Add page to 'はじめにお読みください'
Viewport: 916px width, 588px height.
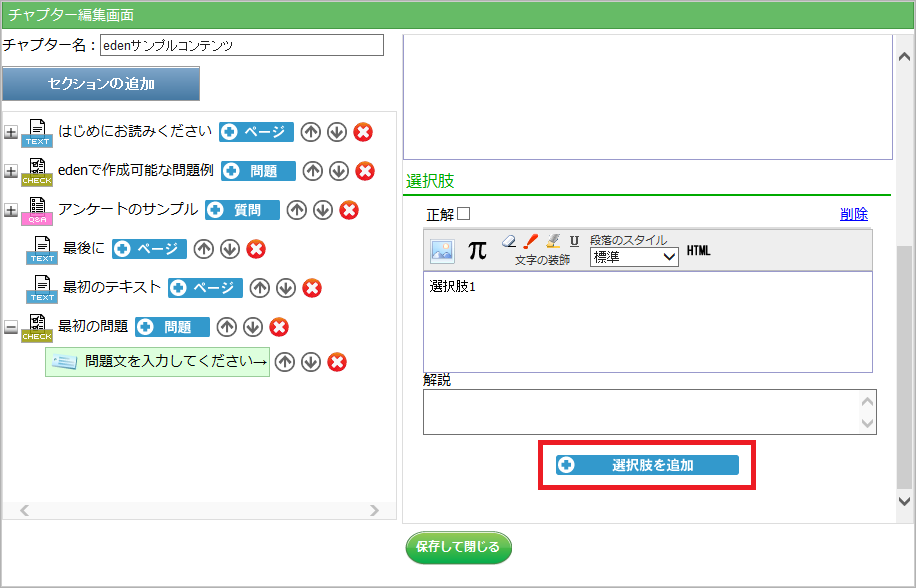pos(256,132)
